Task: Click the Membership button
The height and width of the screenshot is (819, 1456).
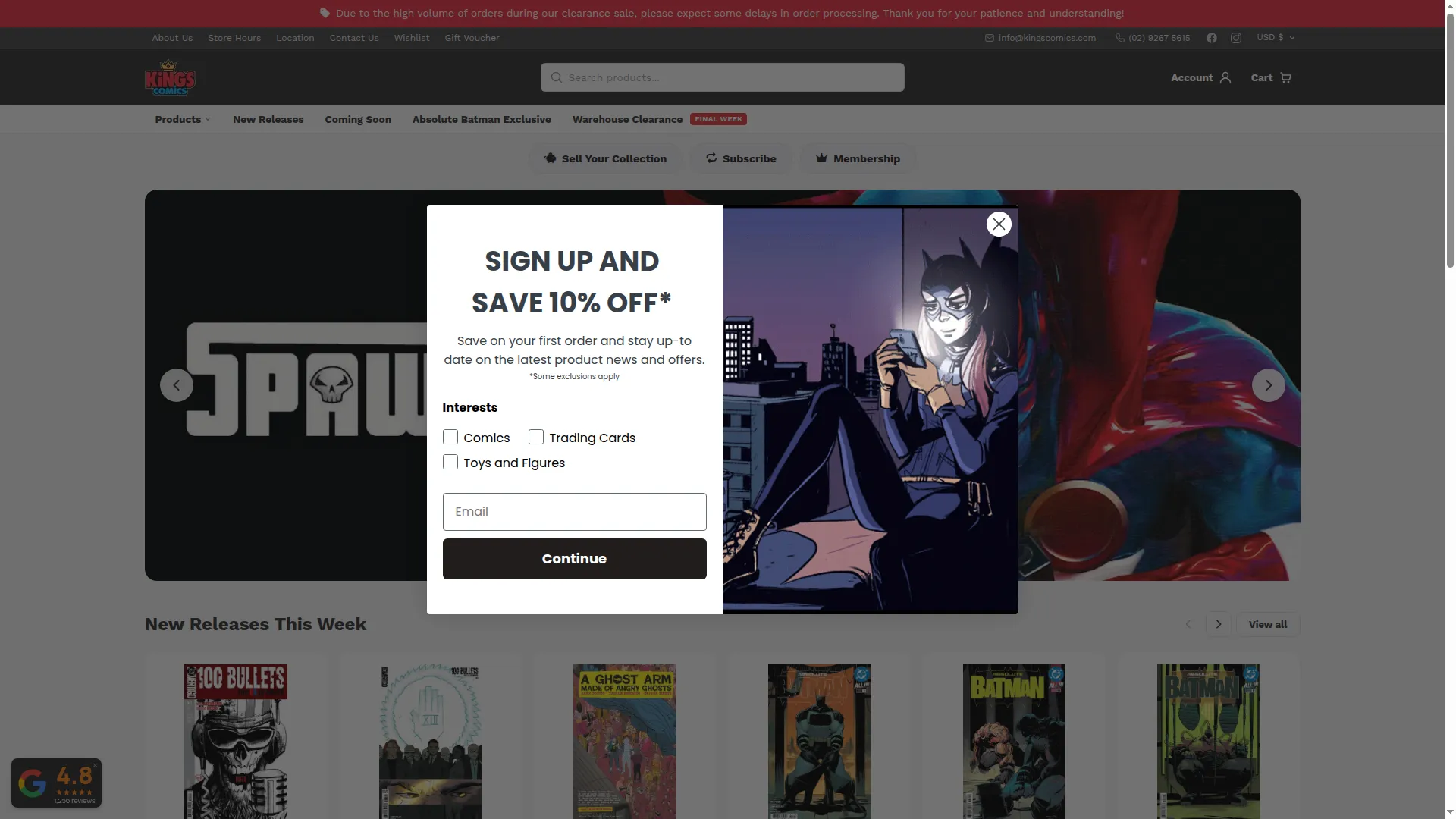Action: pos(858,158)
